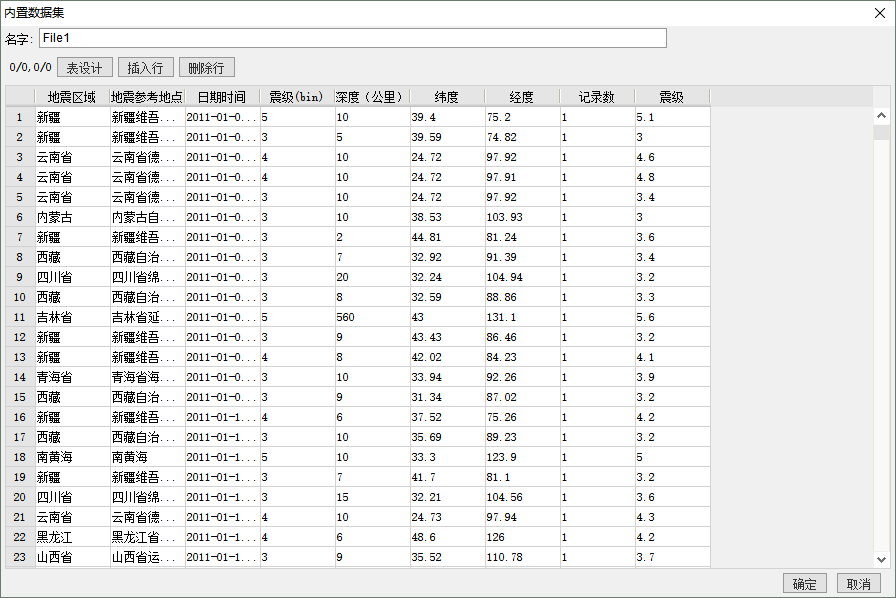Click depth value 560
The image size is (896, 598).
pos(372,317)
